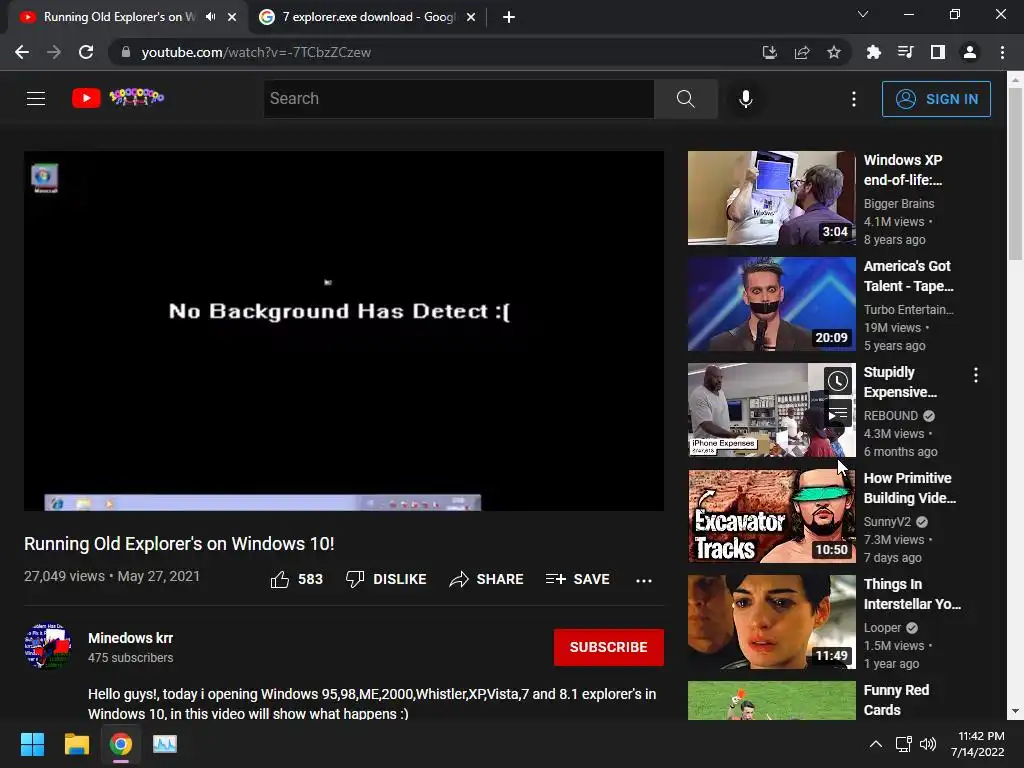This screenshot has height=768, width=1024.
Task: Open File Explorer from taskbar
Action: coord(76,744)
